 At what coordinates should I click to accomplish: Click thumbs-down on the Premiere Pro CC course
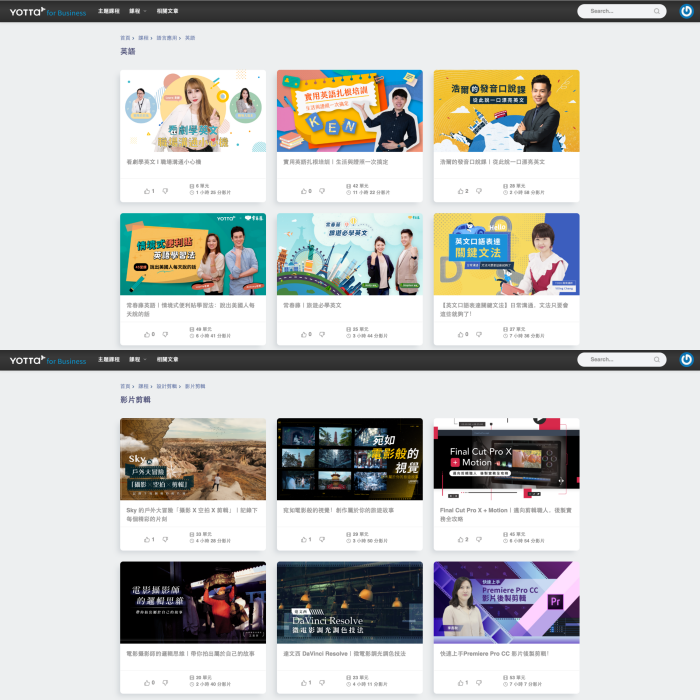(477, 683)
